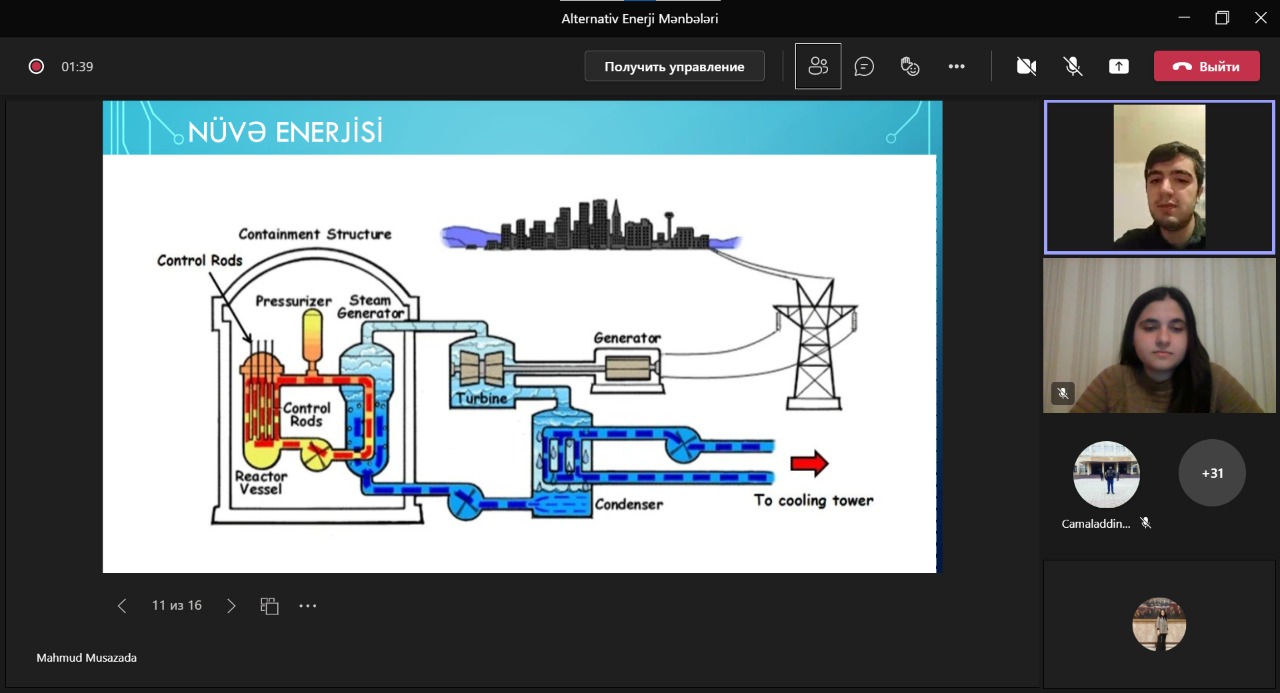This screenshot has width=1280, height=693.
Task: Open the more actions ellipsis in toolbar
Action: pos(956,66)
